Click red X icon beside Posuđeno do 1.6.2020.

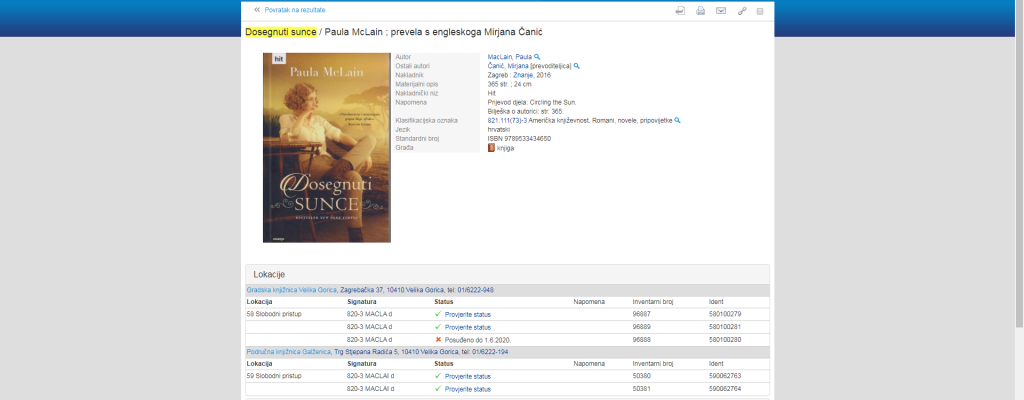(x=438, y=339)
